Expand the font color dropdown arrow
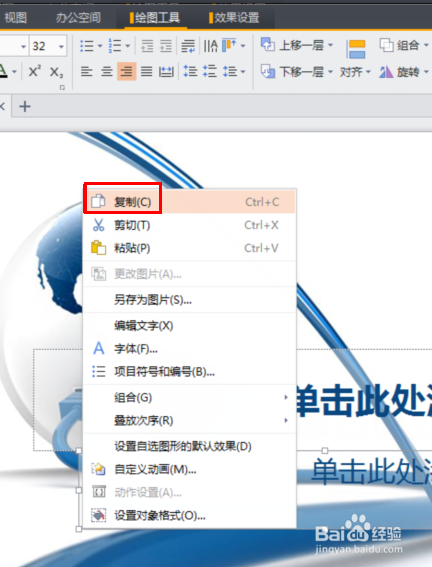432x567 pixels. (14, 72)
